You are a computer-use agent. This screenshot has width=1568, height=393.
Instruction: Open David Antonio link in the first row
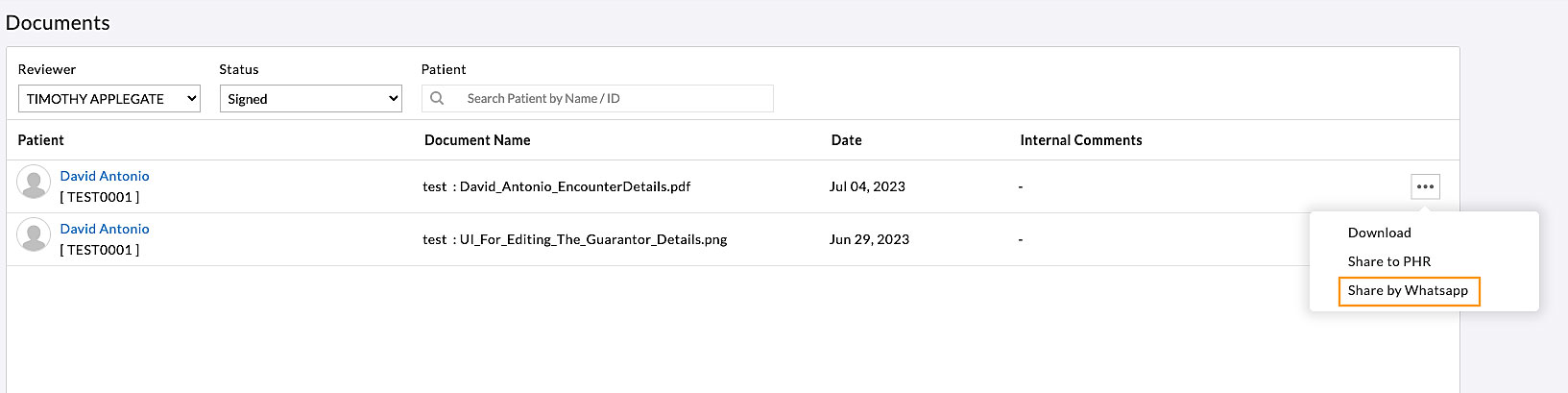[x=105, y=176]
